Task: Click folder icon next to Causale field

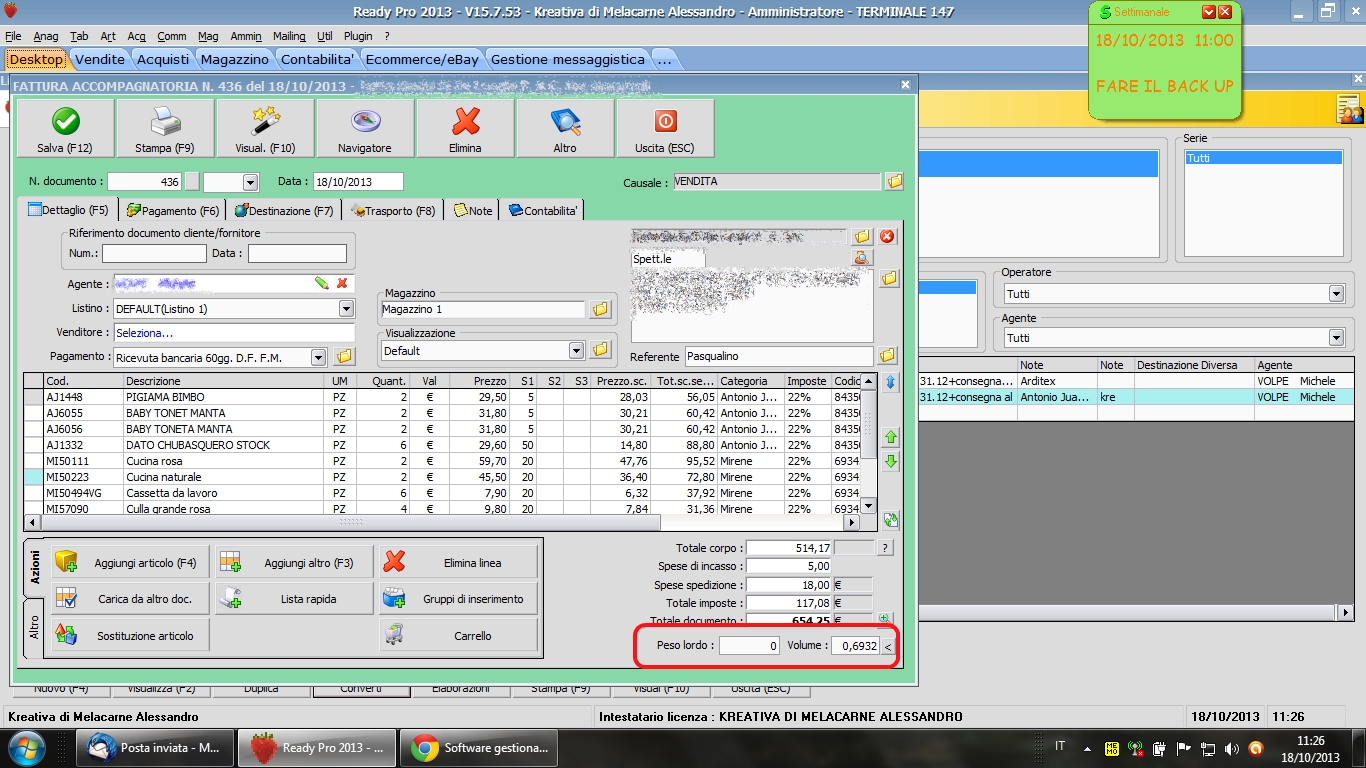Action: [894, 181]
